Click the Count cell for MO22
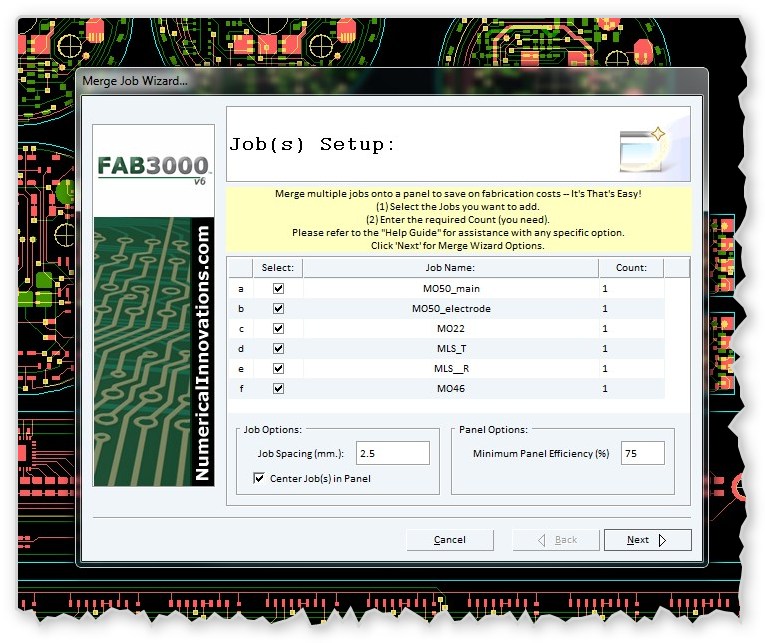765x643 pixels. [x=631, y=328]
